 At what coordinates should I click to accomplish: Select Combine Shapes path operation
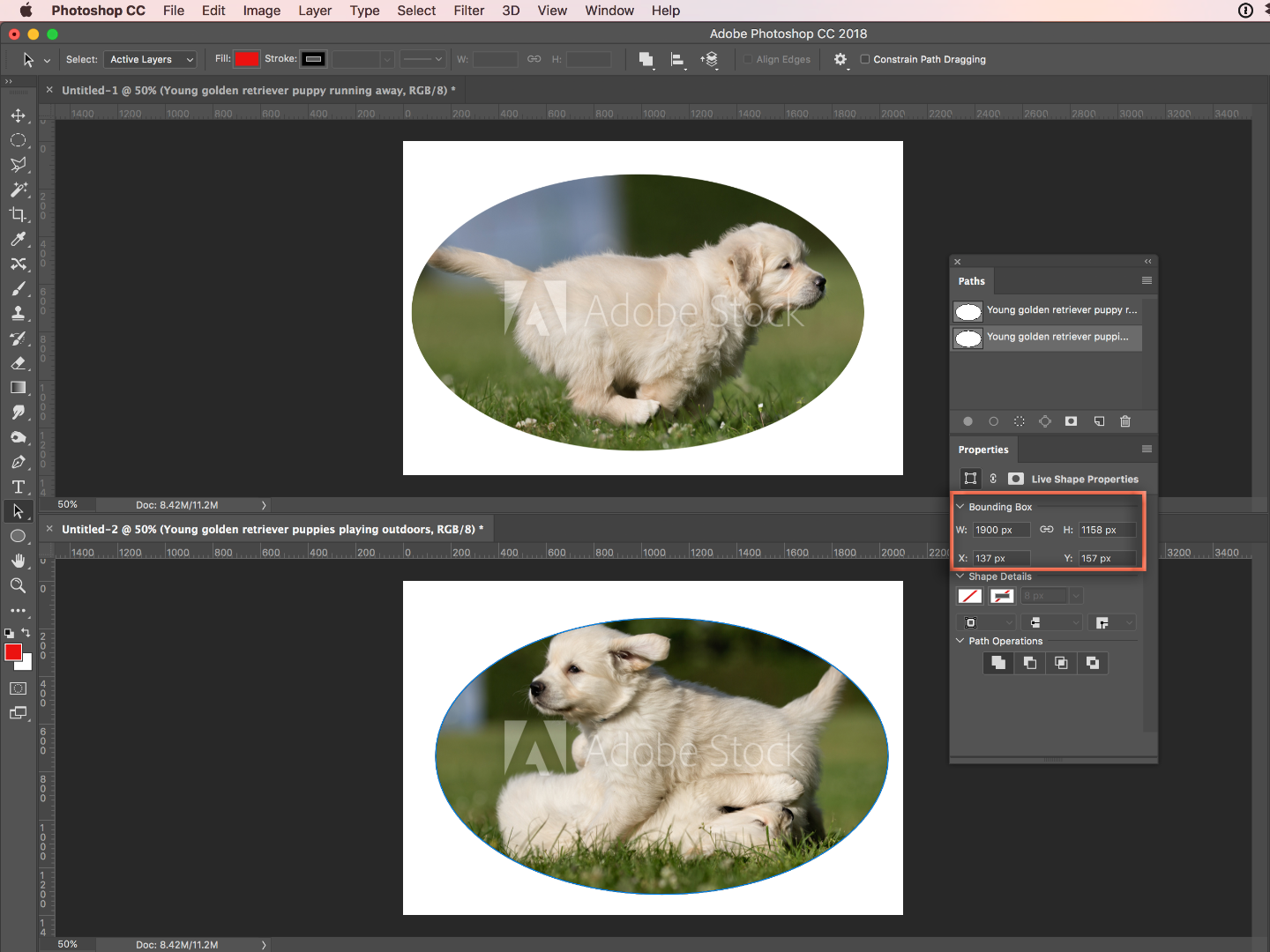click(998, 663)
